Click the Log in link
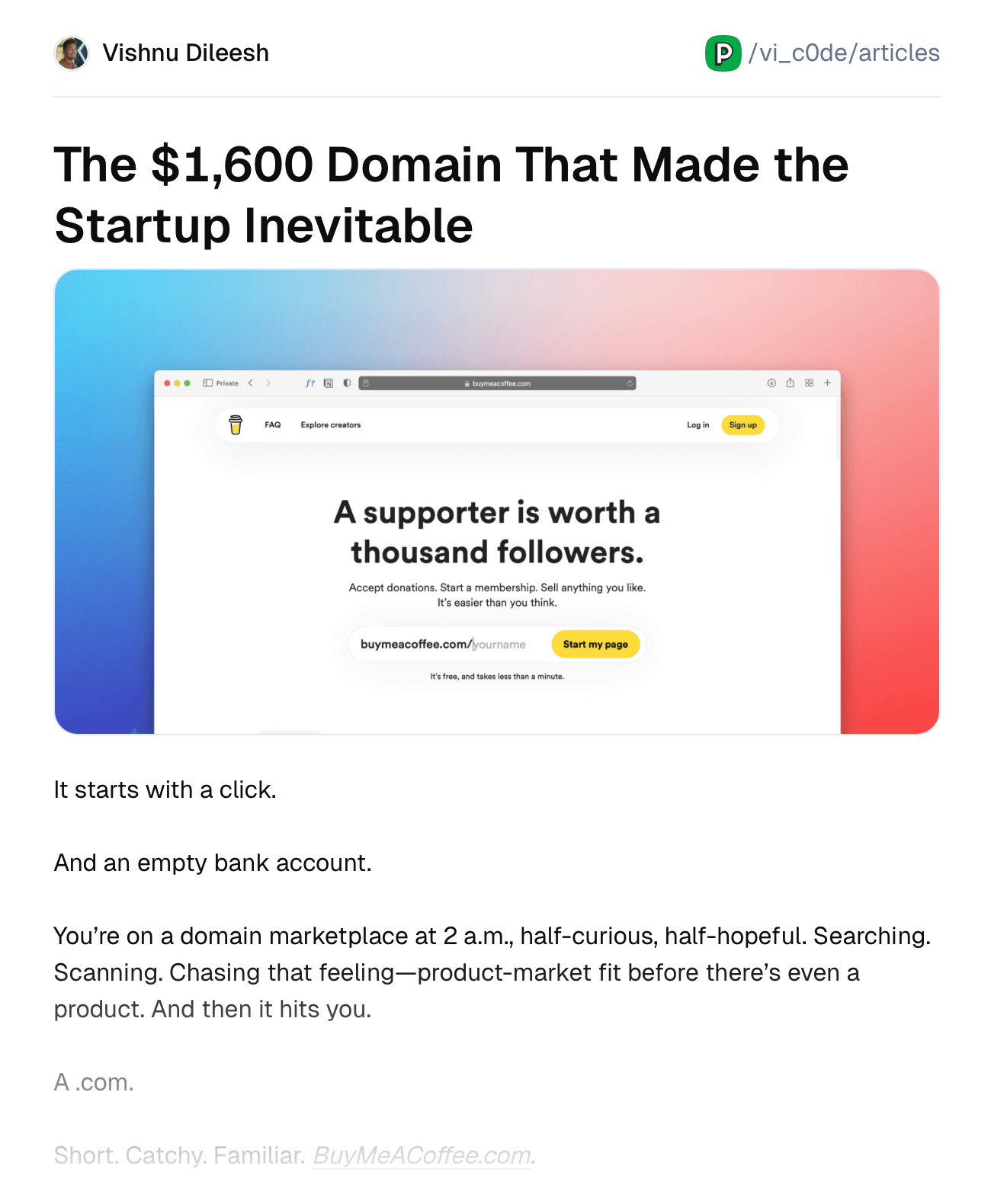 (x=698, y=425)
